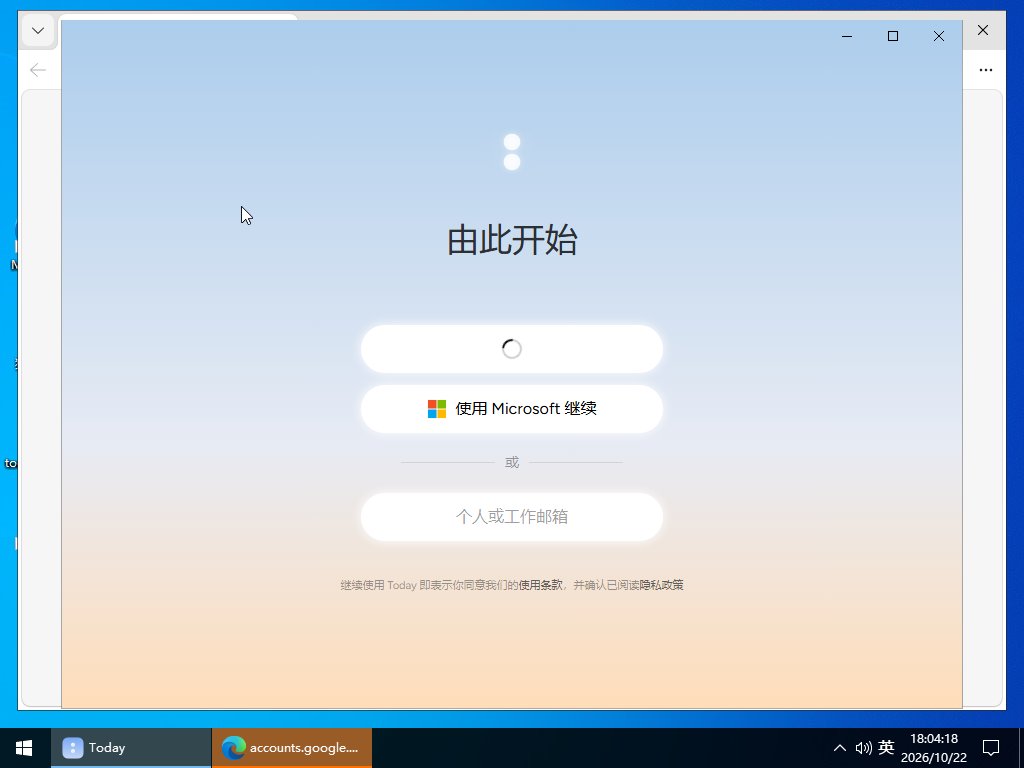The width and height of the screenshot is (1024, 768).
Task: Click the back arrow in background window
Action: (x=38, y=70)
